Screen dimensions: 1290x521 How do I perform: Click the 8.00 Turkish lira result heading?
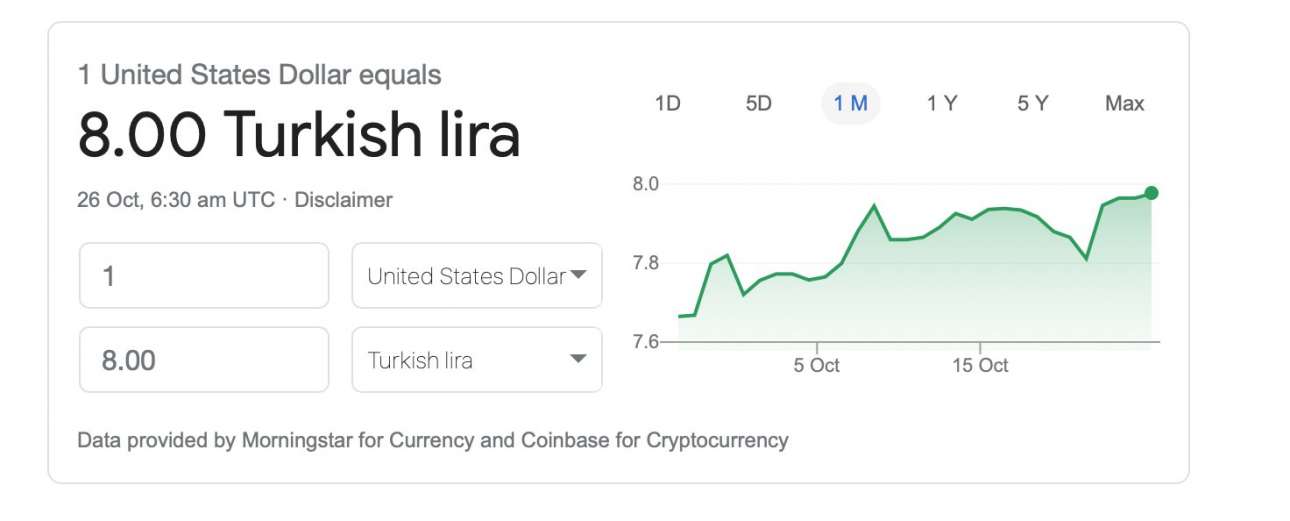[299, 135]
